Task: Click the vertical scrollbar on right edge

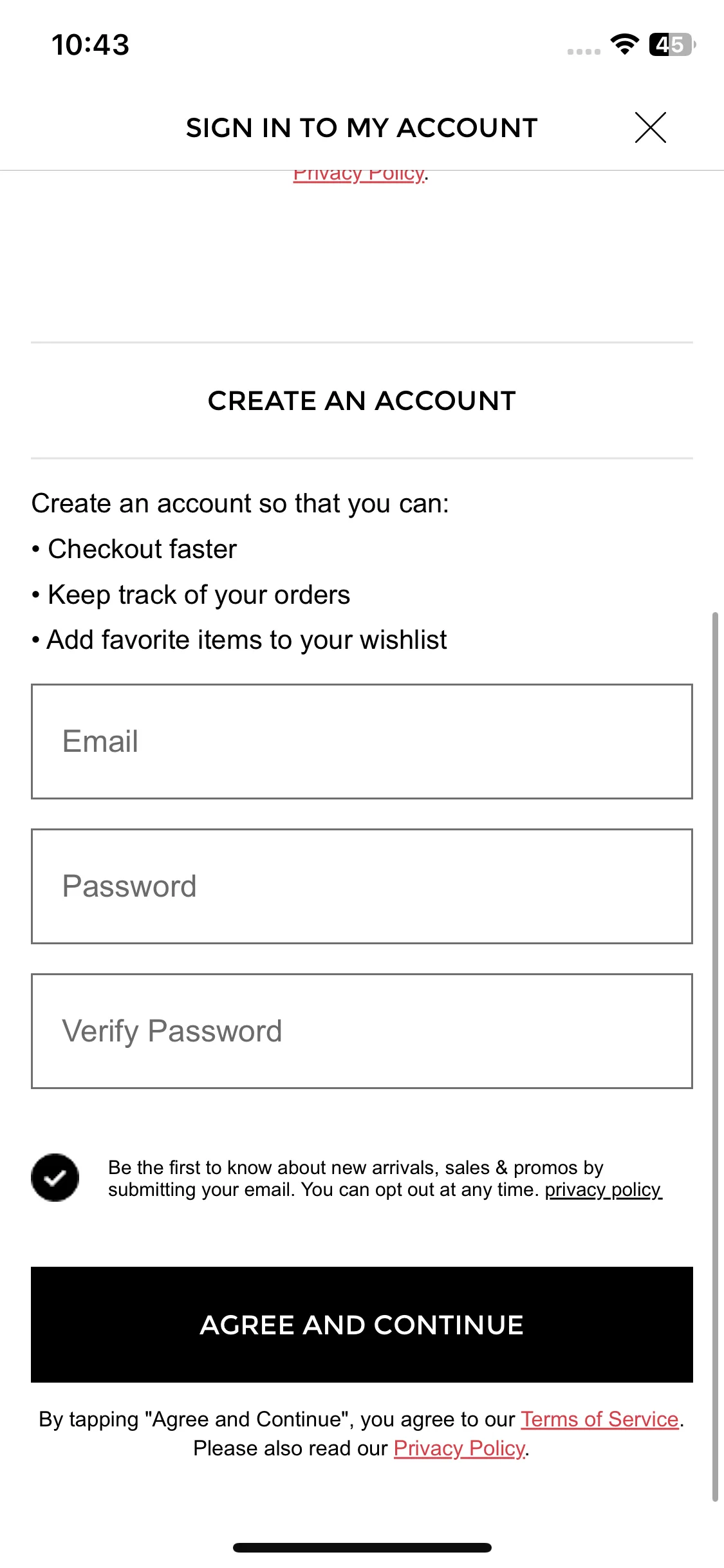Action: (715, 1057)
